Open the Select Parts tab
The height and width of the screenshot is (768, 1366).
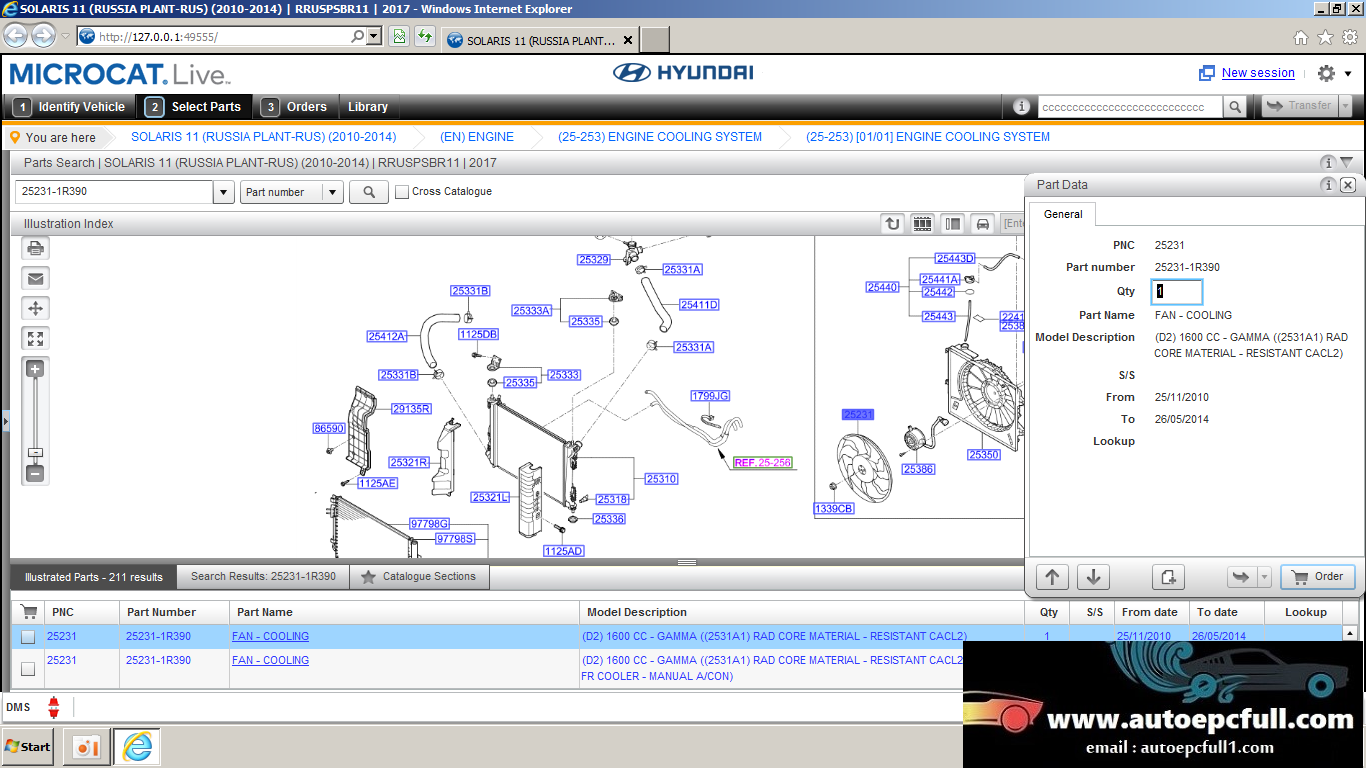pos(194,107)
